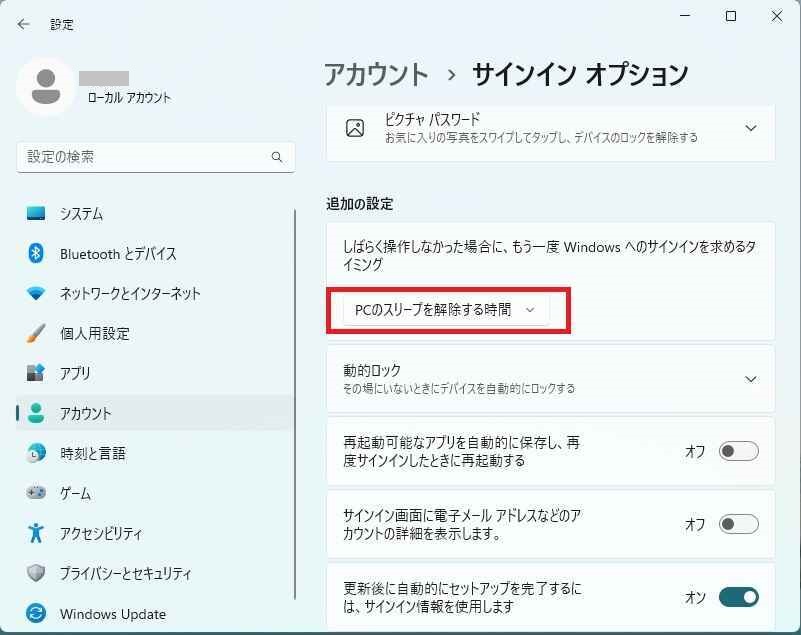Viewport: 801px width, 635px height.
Task: Click アカウント breadcrumb link
Action: [x=376, y=75]
